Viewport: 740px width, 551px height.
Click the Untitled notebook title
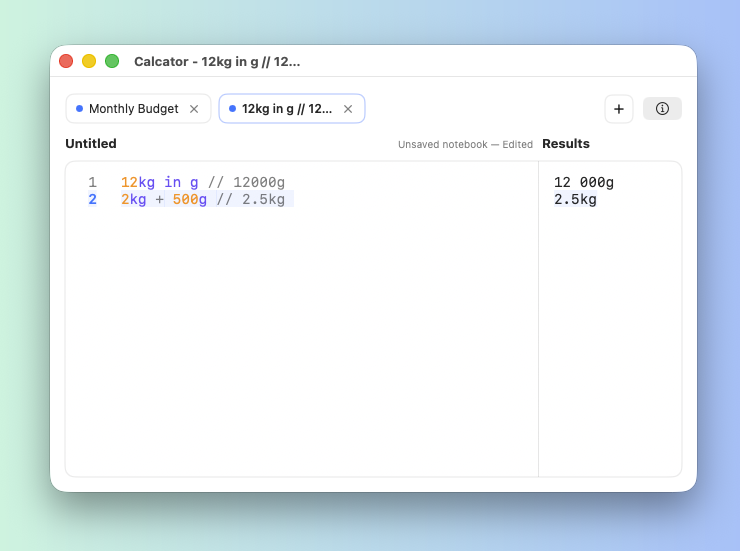click(x=91, y=144)
